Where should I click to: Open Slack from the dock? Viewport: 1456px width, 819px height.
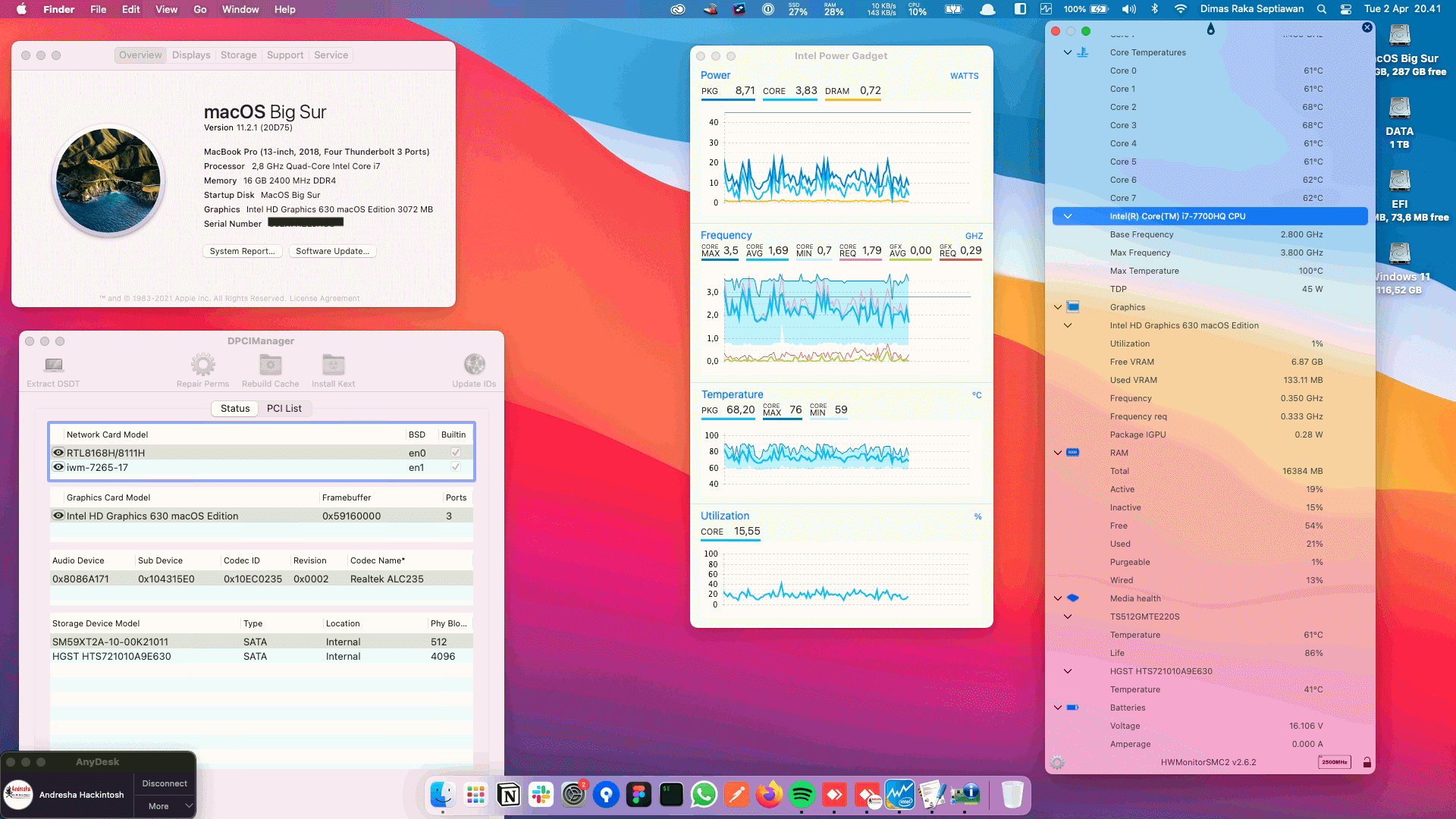pyautogui.click(x=541, y=795)
